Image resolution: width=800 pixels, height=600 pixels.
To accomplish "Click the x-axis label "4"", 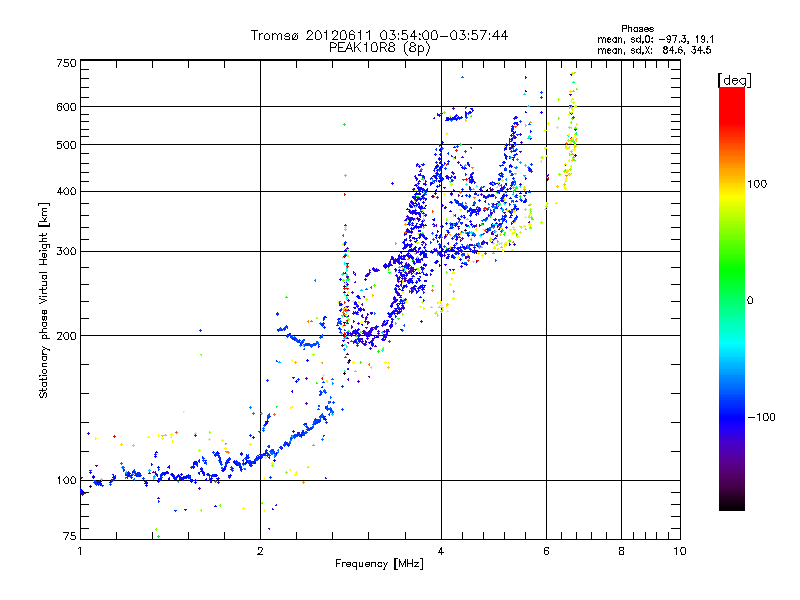I will tap(441, 551).
